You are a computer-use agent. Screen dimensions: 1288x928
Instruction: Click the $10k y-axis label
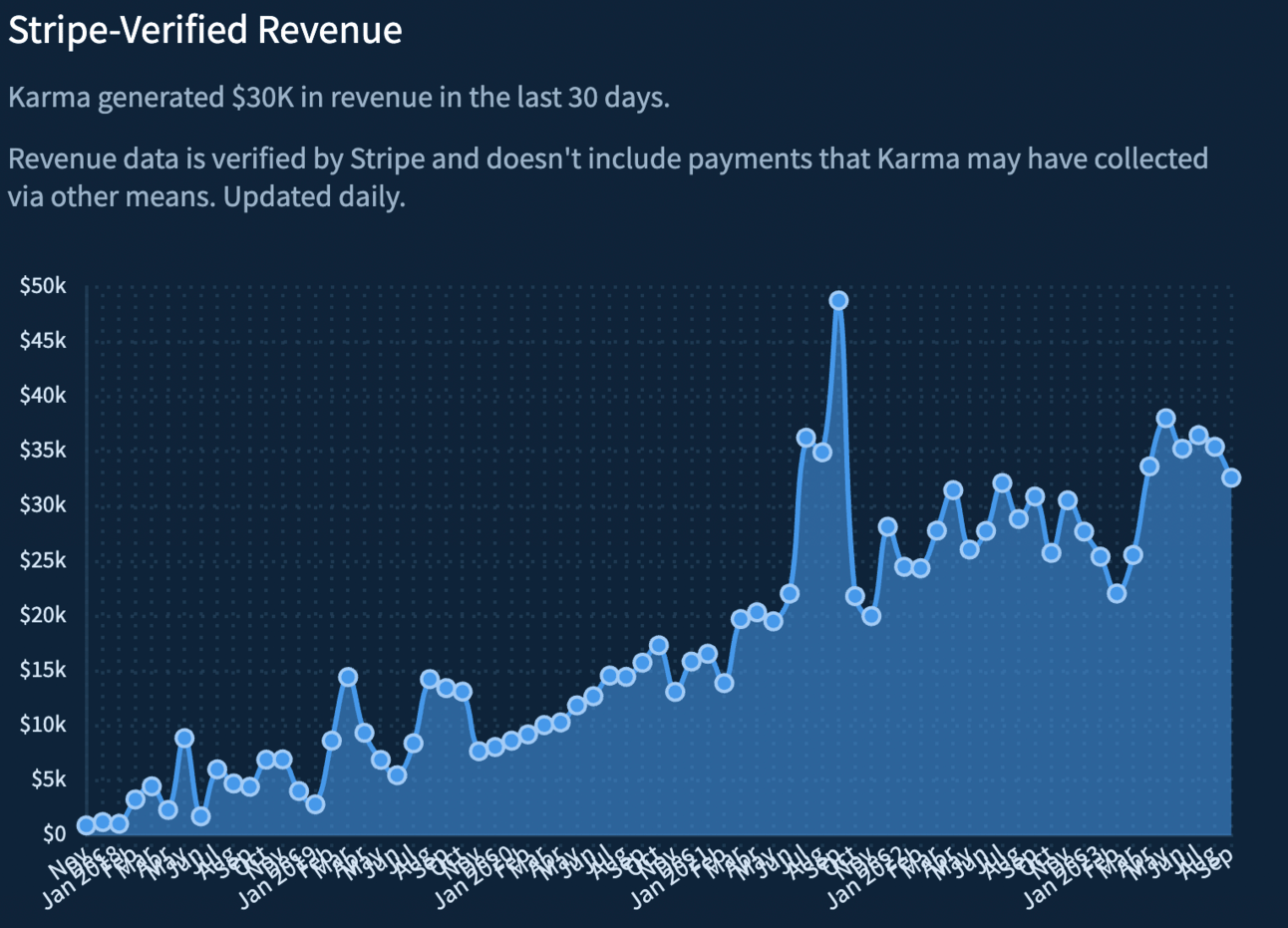(x=43, y=725)
